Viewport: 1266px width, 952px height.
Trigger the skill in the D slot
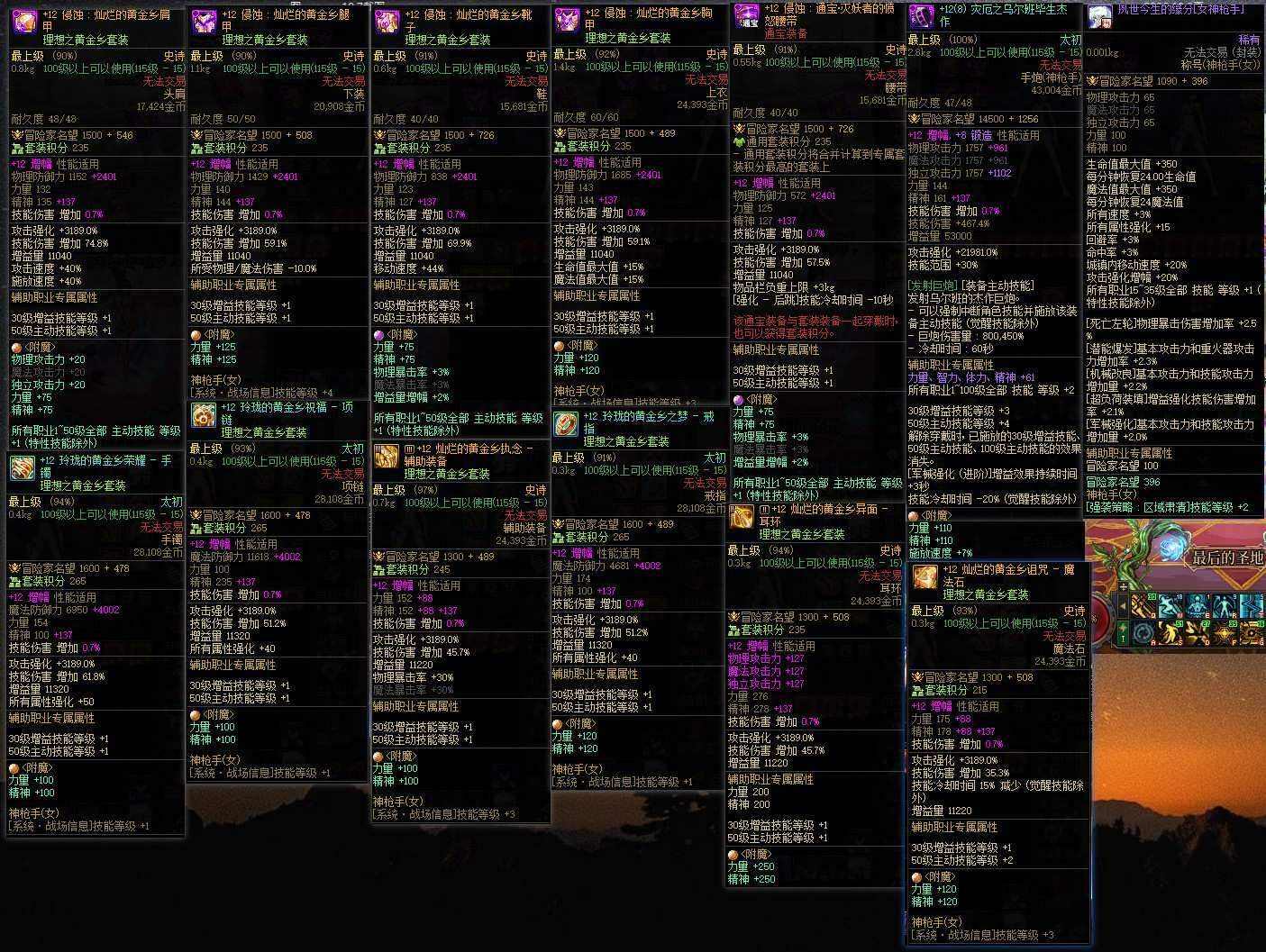tap(1199, 633)
